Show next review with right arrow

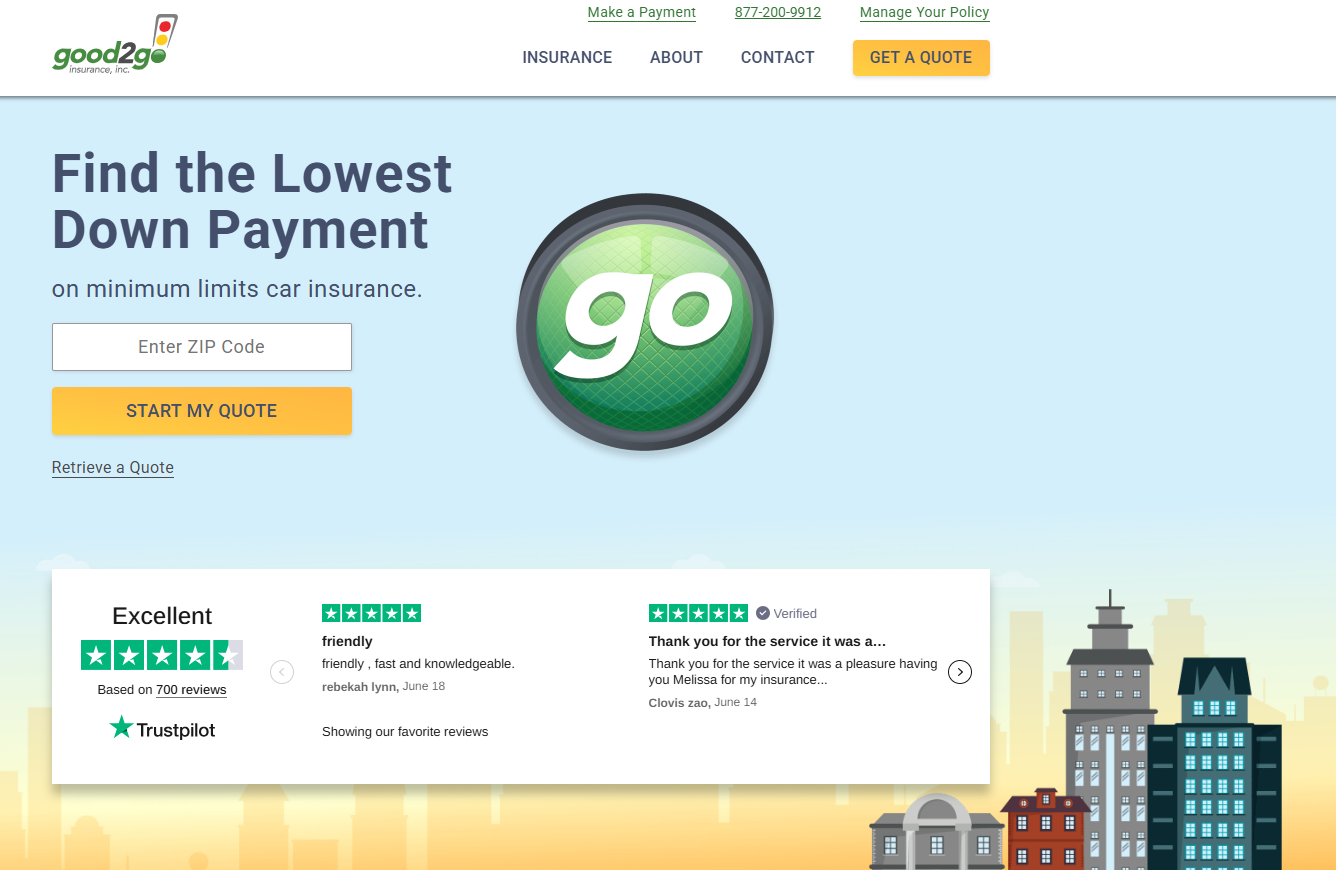tap(959, 672)
